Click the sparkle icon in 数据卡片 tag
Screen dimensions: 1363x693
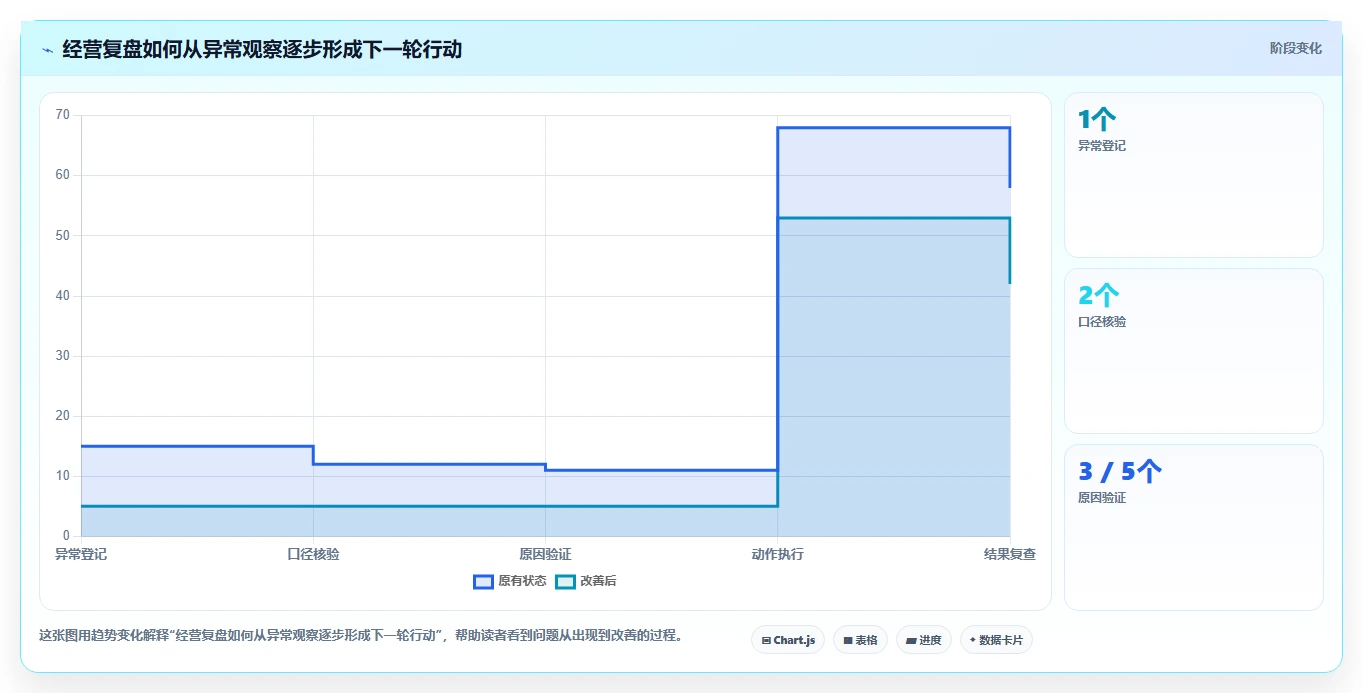click(973, 640)
